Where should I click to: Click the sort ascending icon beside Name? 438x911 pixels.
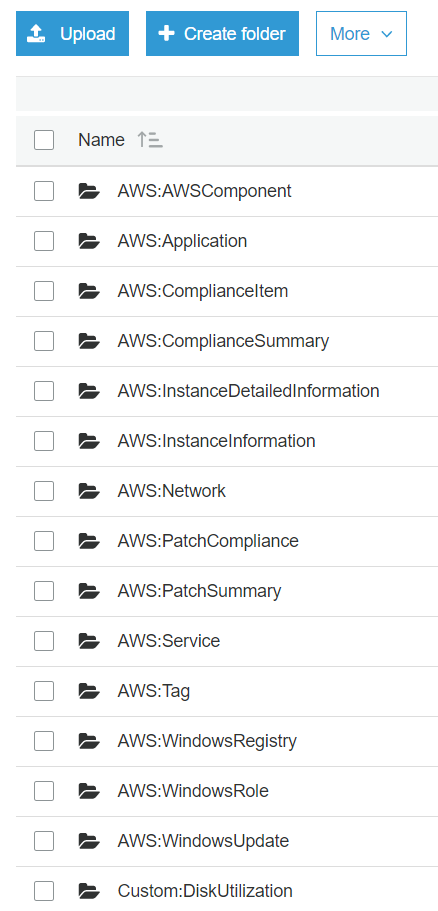(150, 140)
